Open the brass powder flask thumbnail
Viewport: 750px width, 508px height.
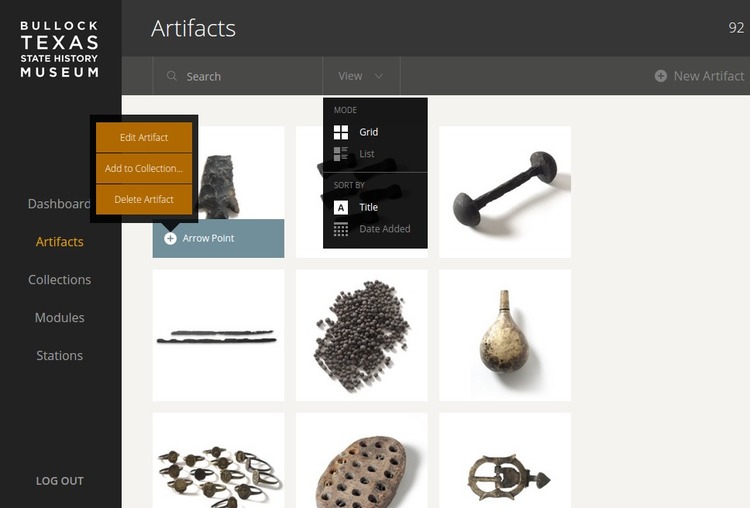pos(505,335)
